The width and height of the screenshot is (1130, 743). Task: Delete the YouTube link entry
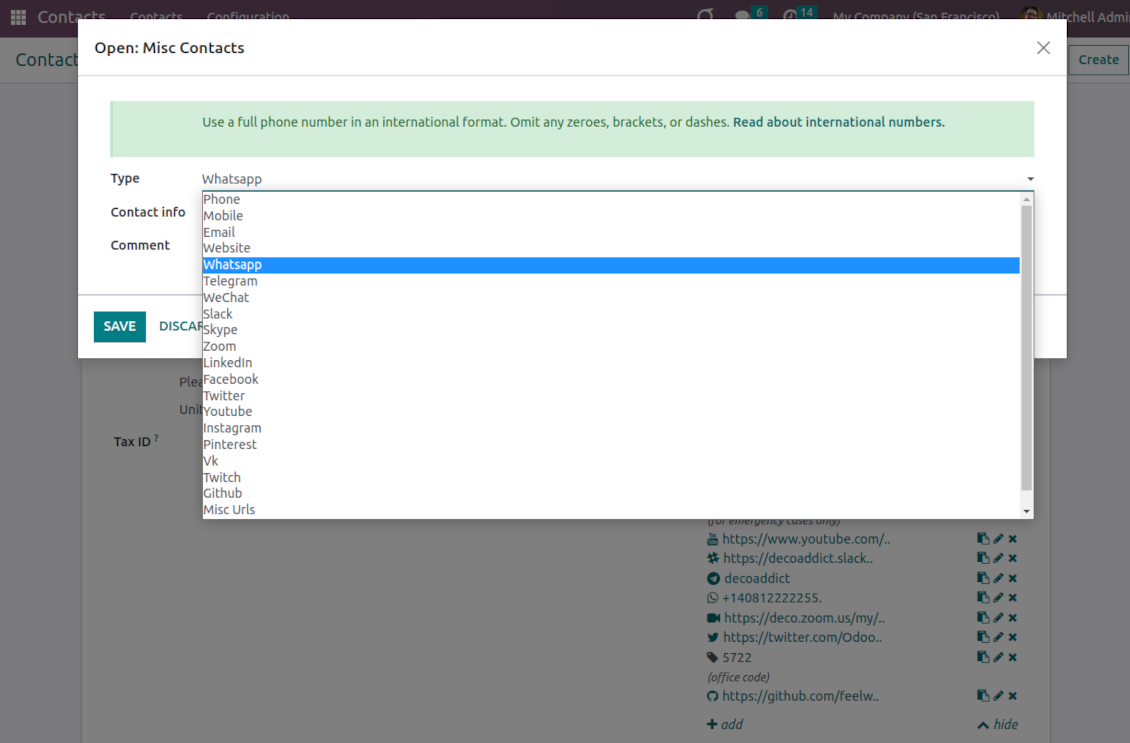[x=1013, y=538]
